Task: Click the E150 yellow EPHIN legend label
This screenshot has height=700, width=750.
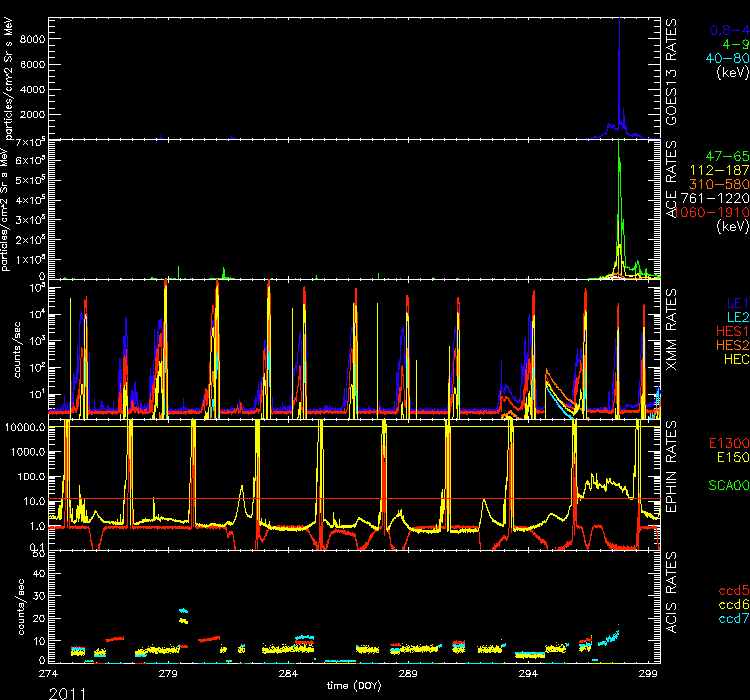Action: 731,457
